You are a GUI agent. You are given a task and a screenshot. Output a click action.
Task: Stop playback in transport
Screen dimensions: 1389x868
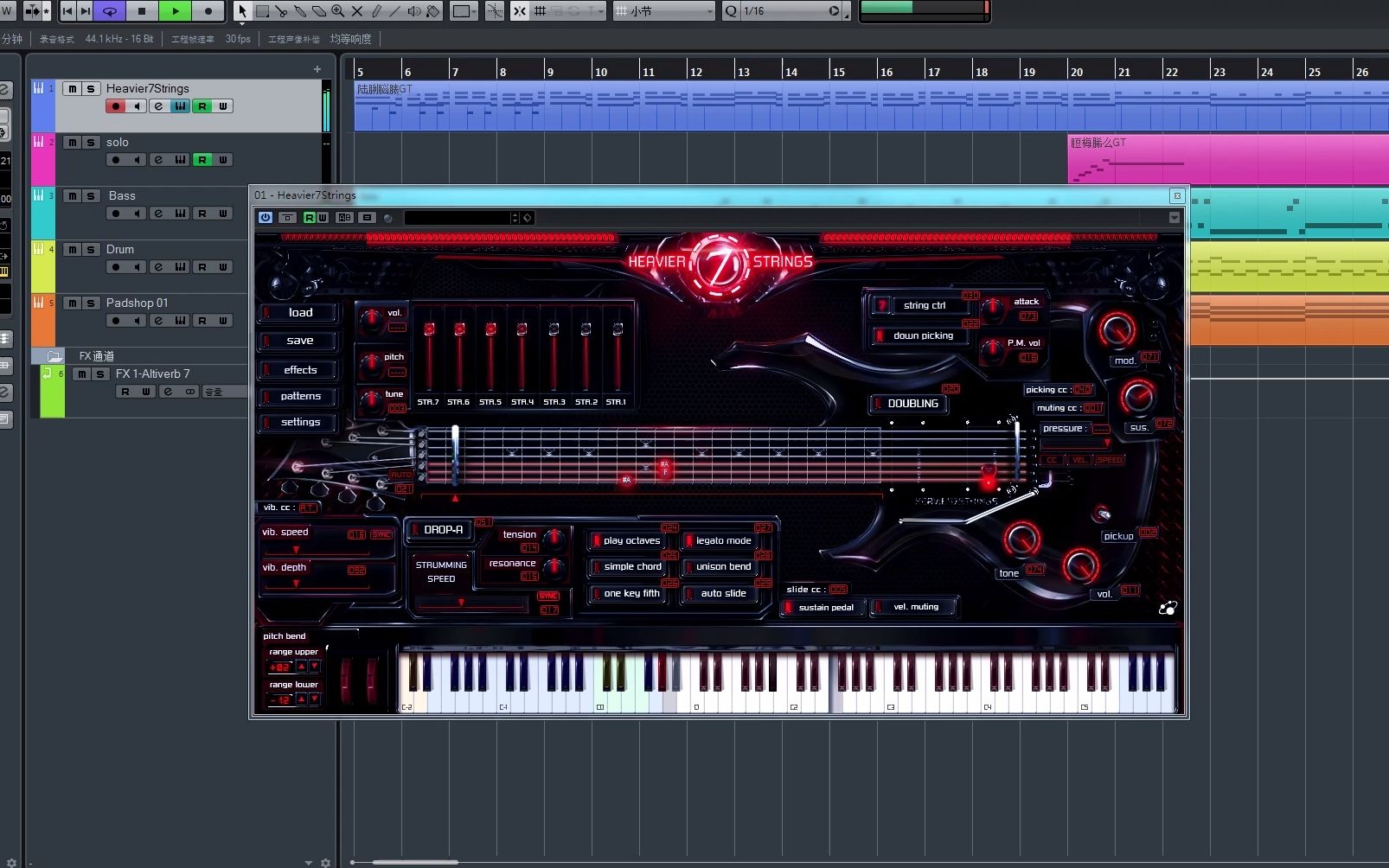tap(142, 10)
